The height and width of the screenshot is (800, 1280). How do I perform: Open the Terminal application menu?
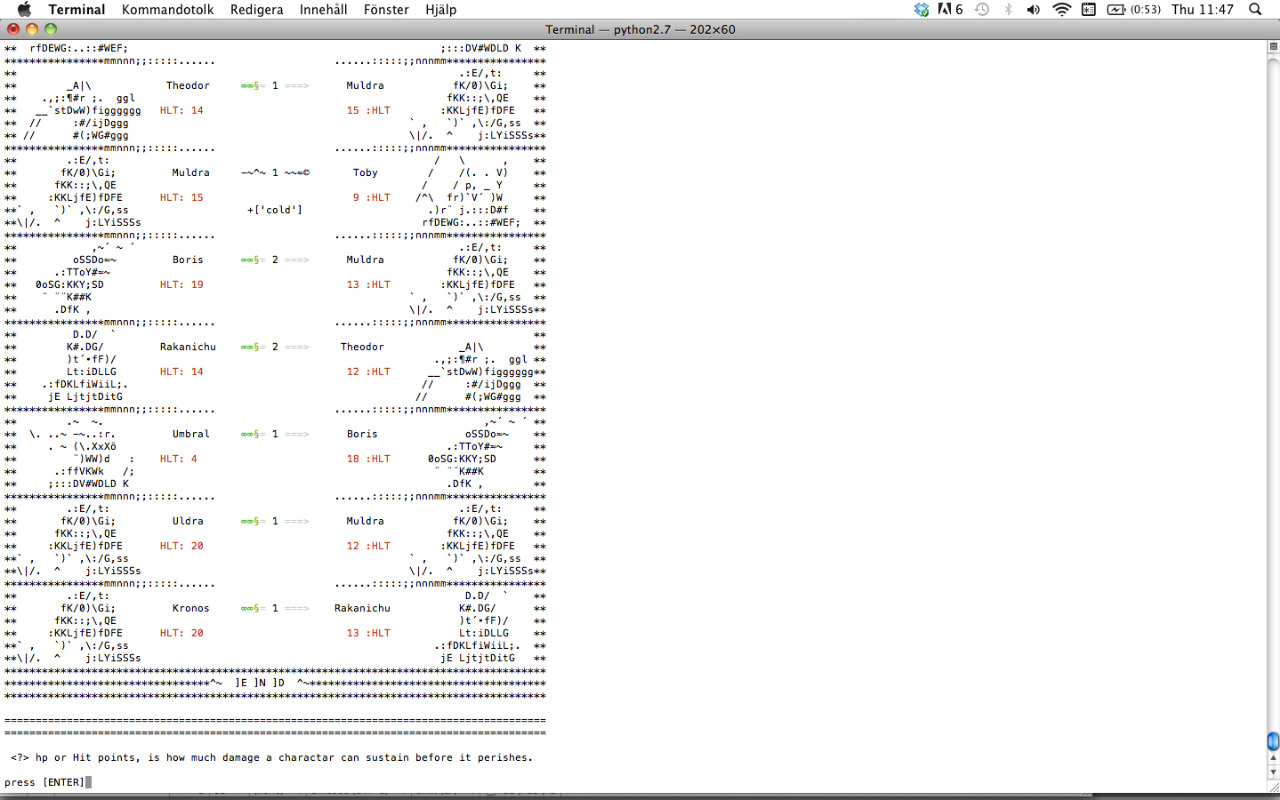[x=76, y=10]
